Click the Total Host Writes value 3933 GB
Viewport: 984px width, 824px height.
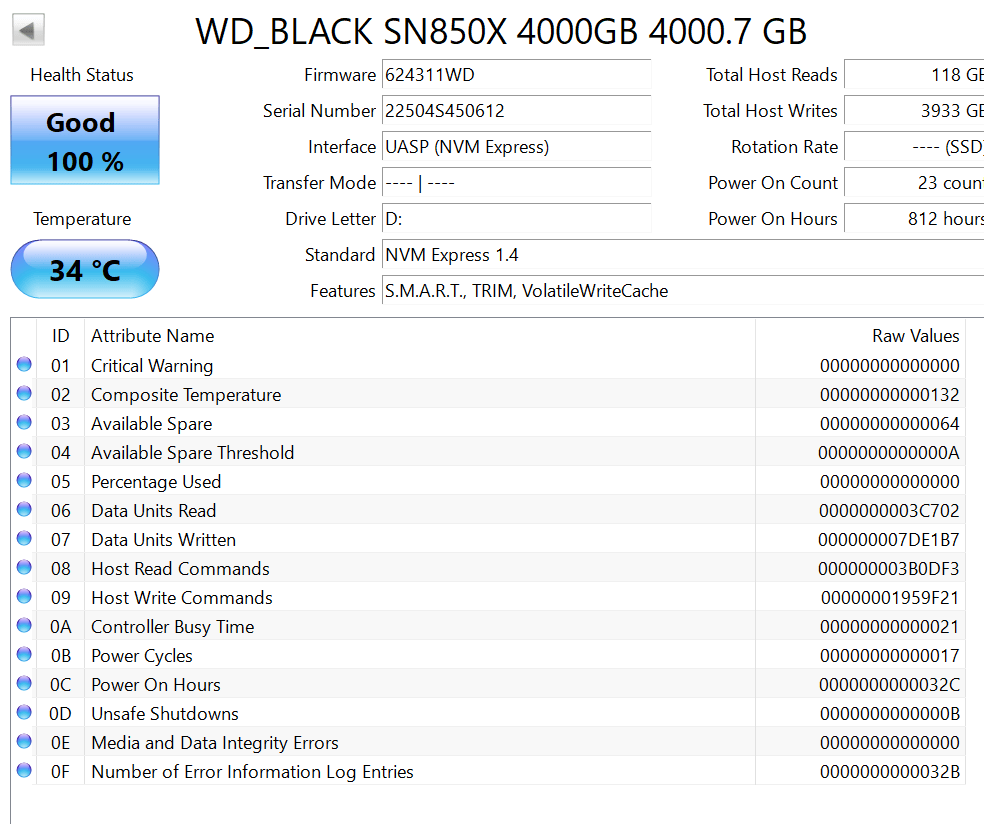coord(914,110)
